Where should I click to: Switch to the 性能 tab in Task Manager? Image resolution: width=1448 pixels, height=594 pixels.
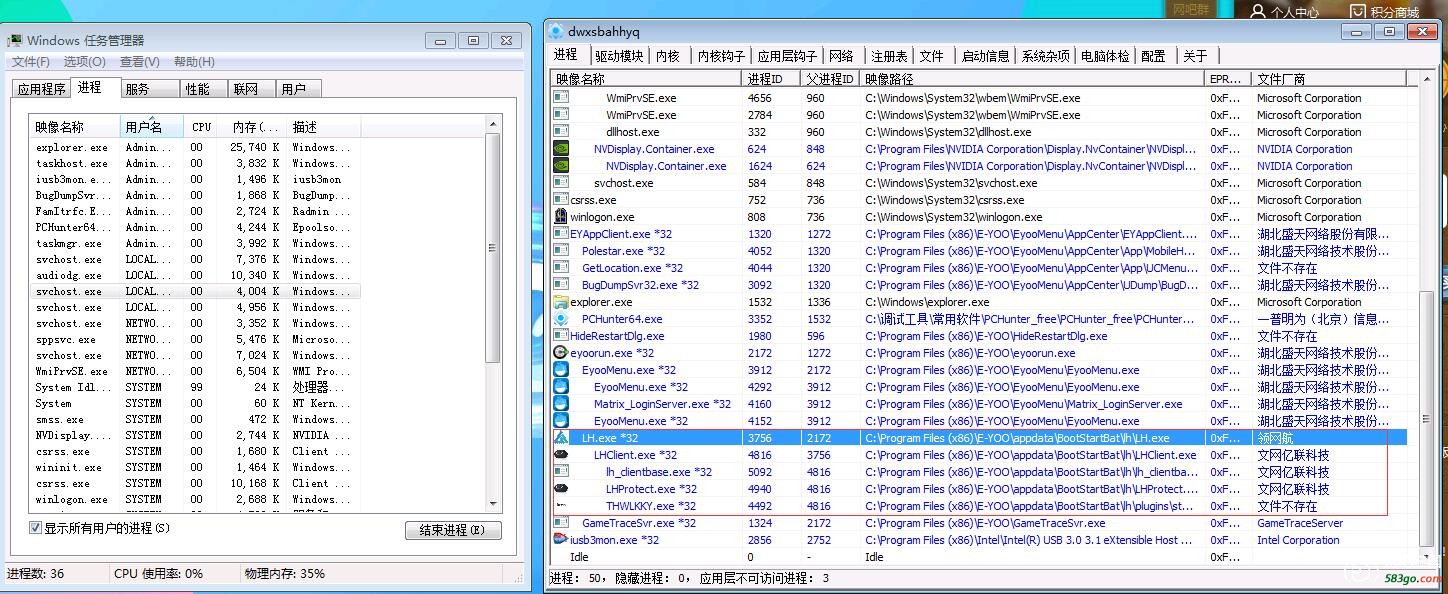198,89
